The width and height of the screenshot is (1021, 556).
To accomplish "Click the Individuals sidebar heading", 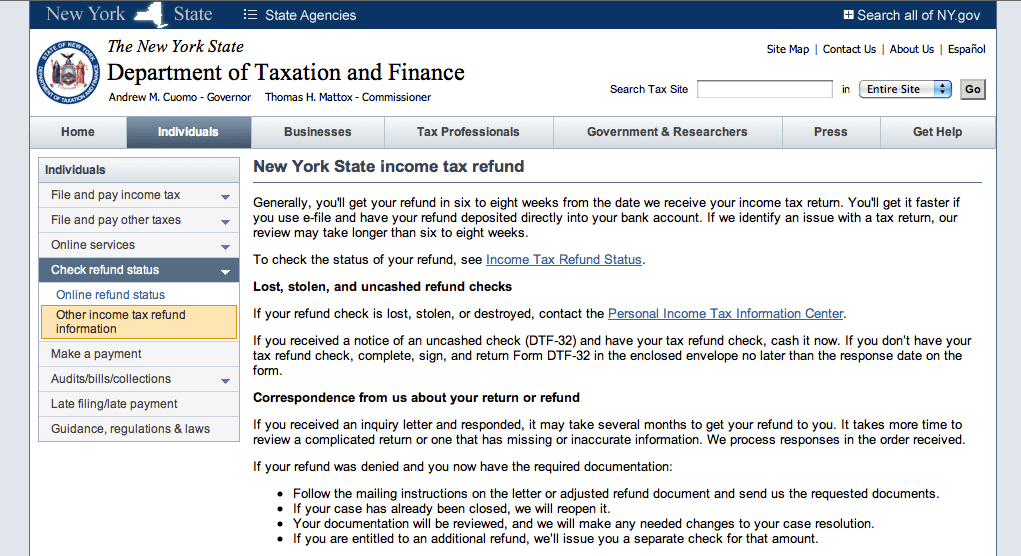I will point(75,170).
